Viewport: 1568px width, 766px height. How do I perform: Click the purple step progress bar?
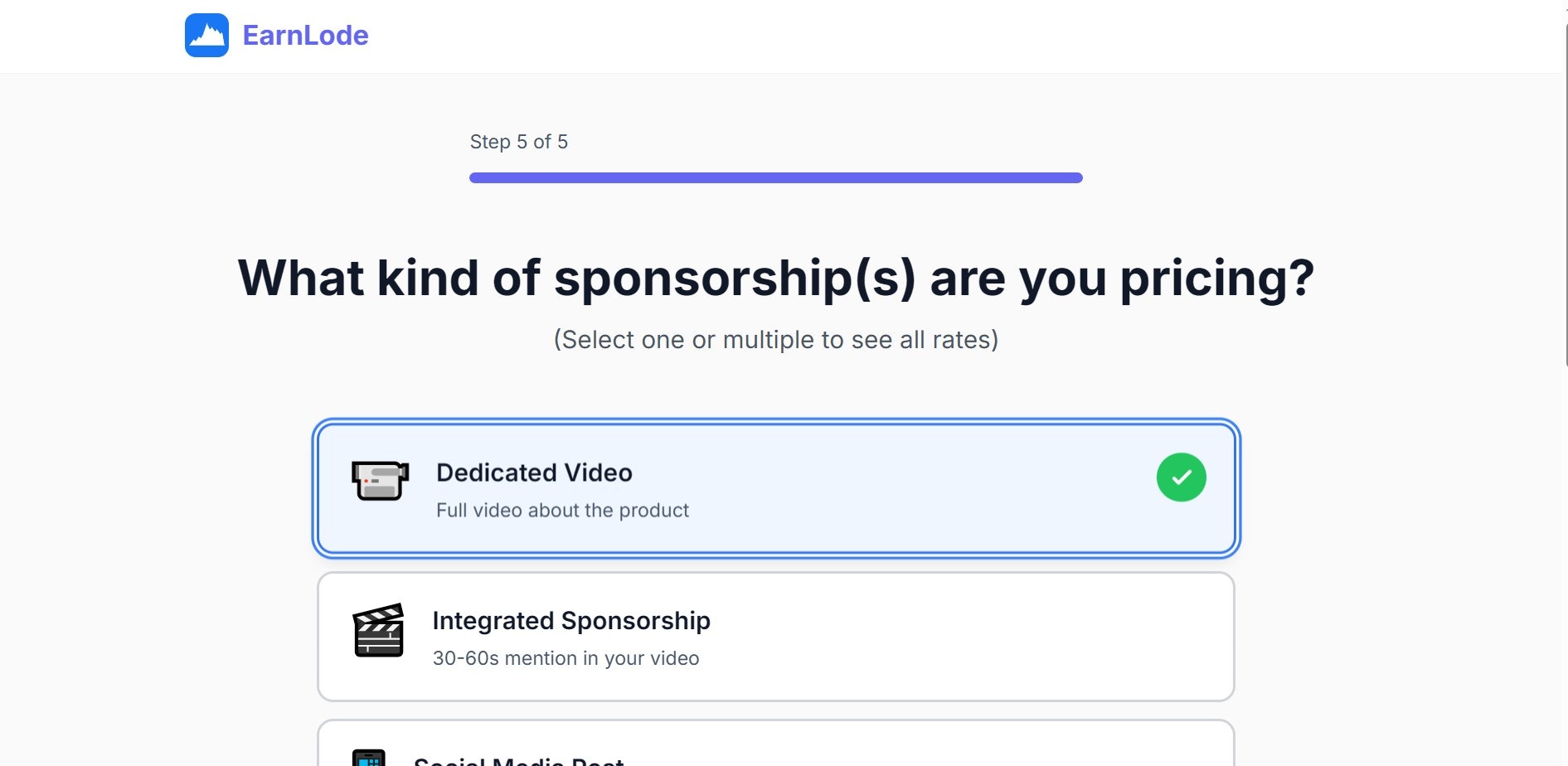[776, 177]
